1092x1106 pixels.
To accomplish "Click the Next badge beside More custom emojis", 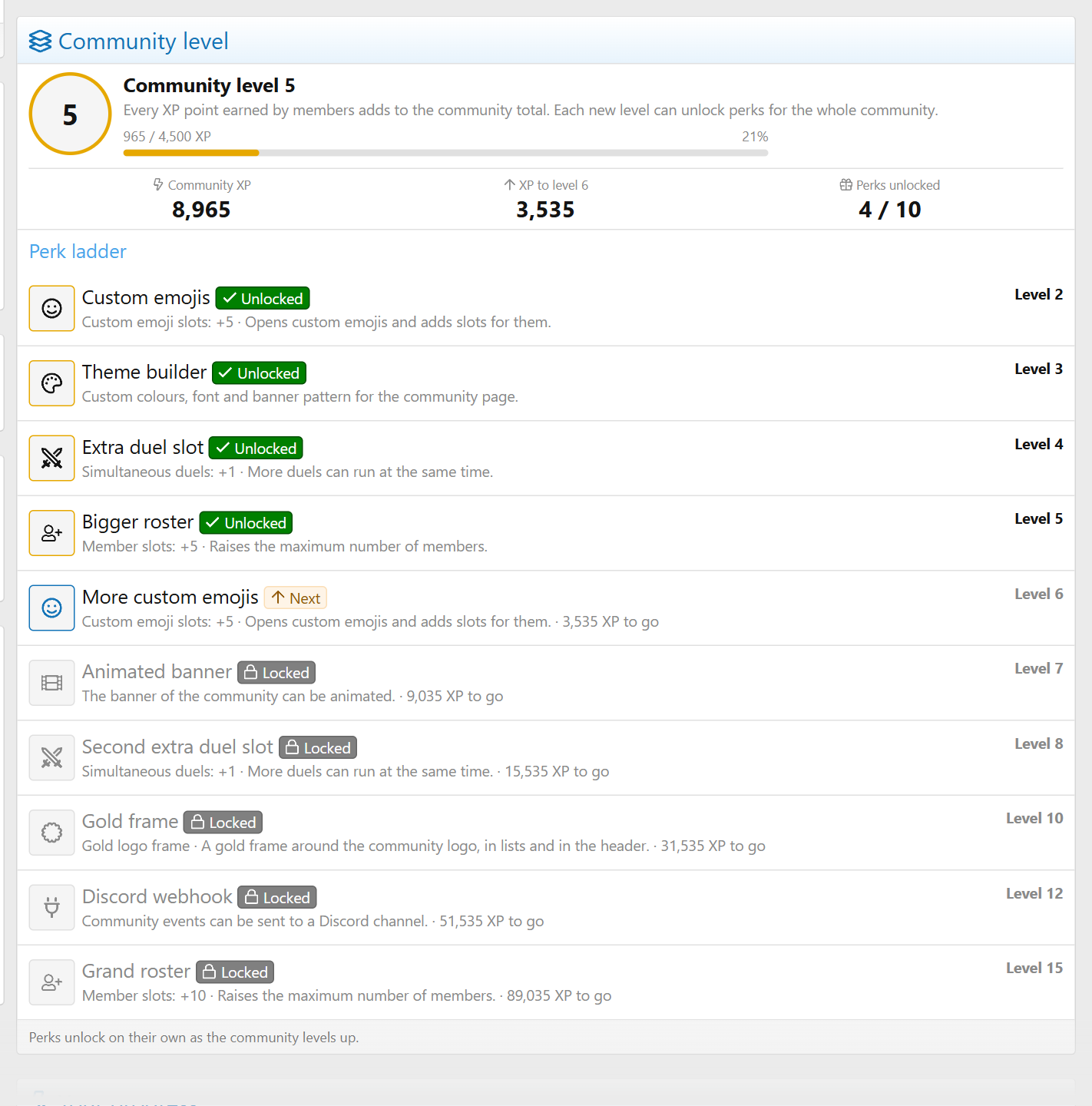I will coord(296,598).
